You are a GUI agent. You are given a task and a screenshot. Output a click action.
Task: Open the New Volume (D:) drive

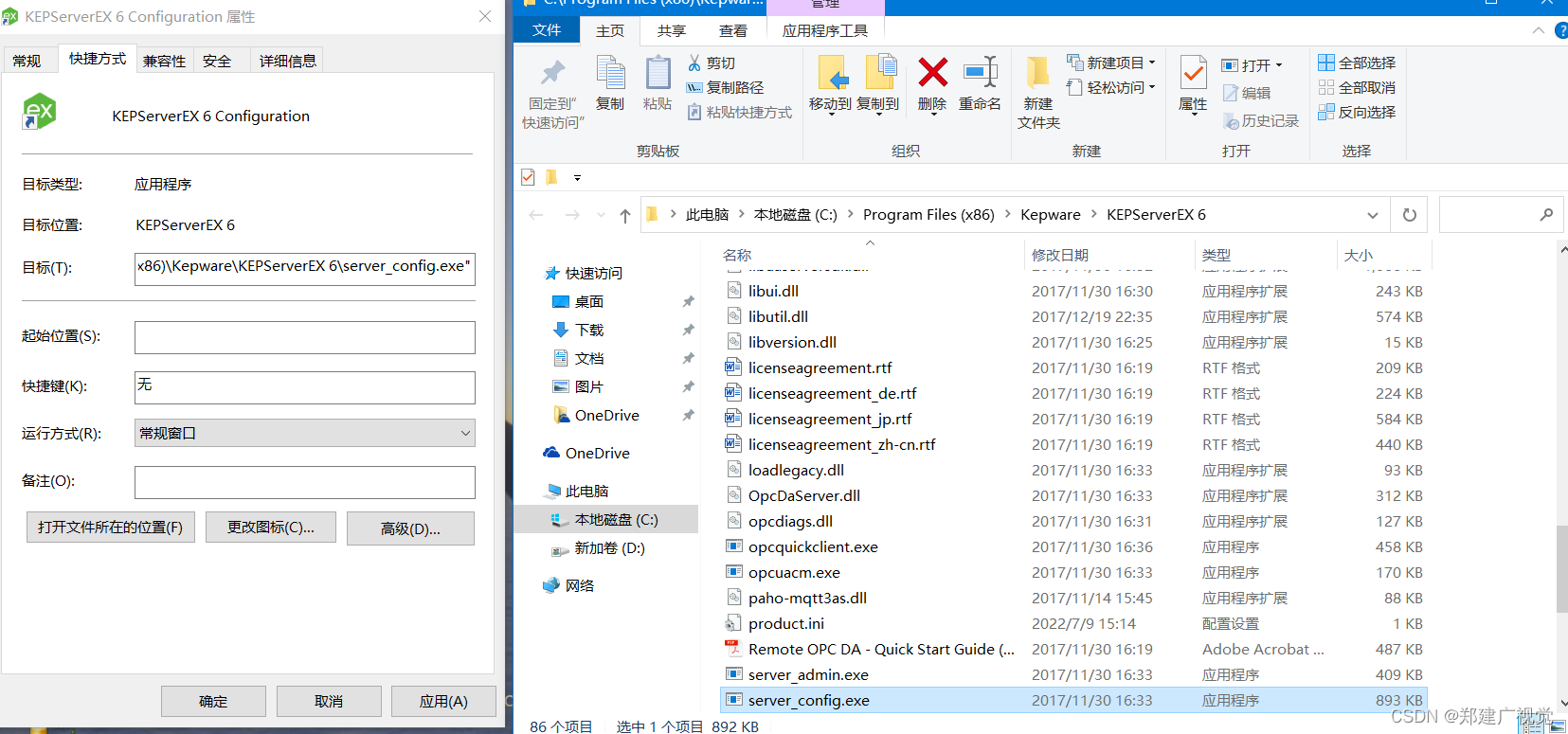tap(599, 548)
